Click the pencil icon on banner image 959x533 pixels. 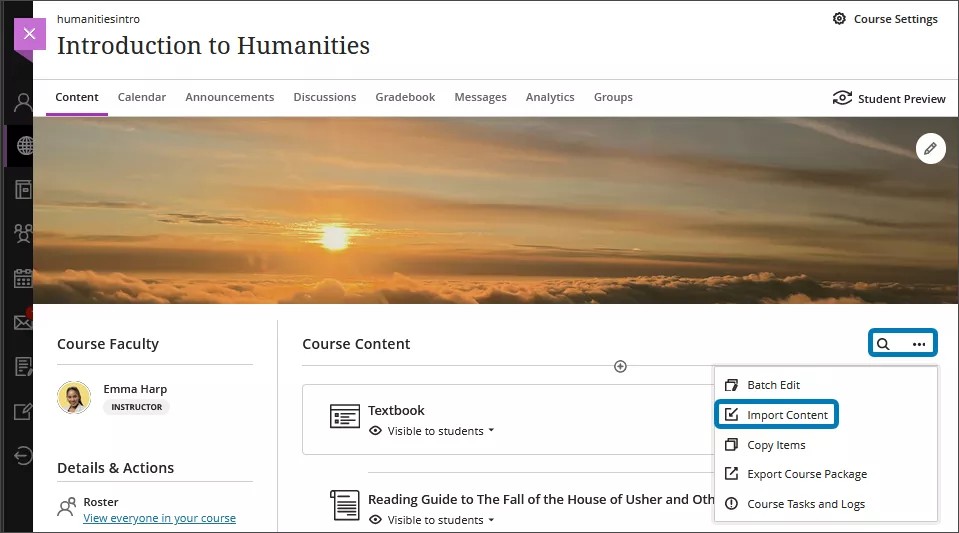pyautogui.click(x=930, y=149)
